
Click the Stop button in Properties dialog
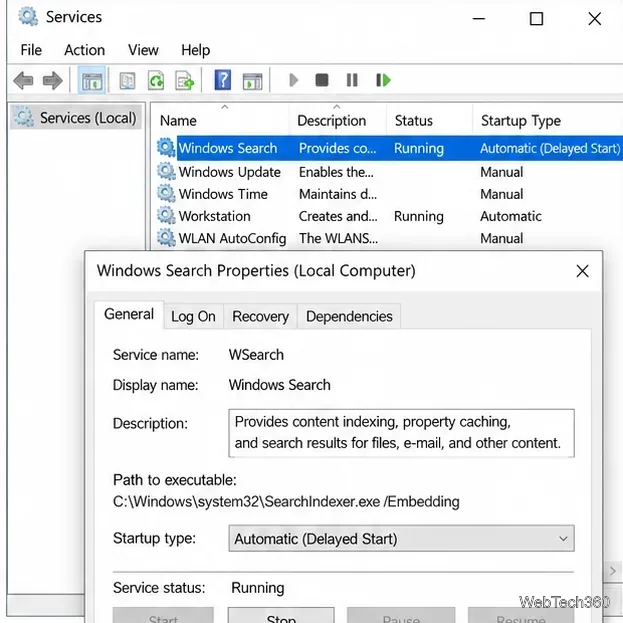pyautogui.click(x=281, y=616)
